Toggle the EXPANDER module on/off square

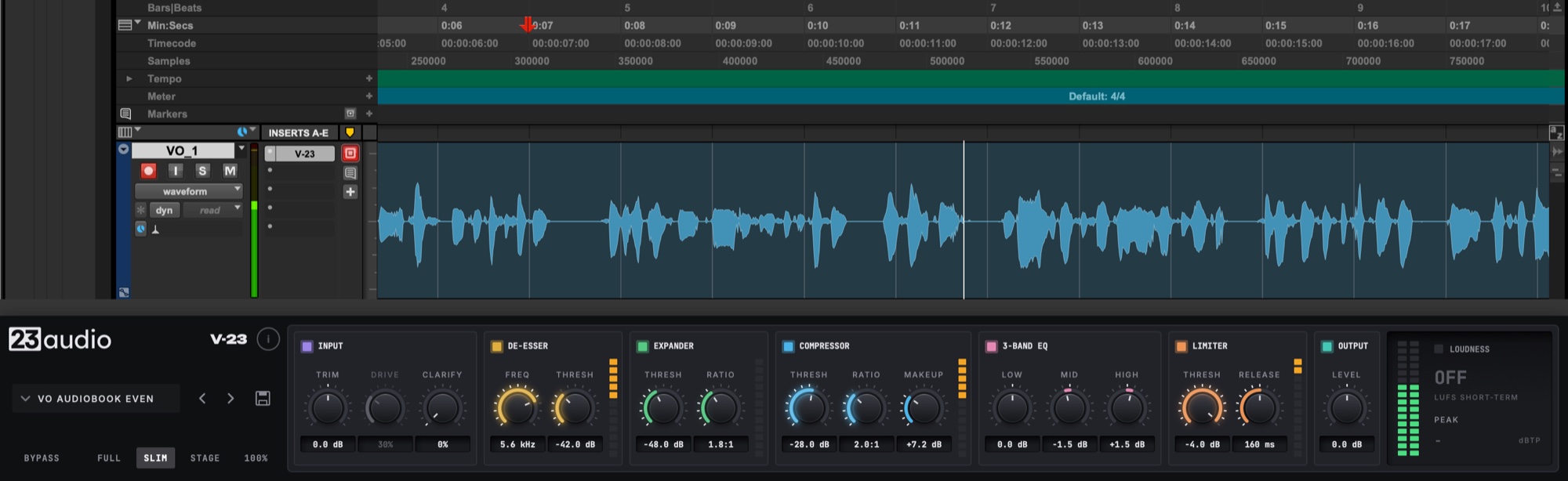pyautogui.click(x=643, y=346)
